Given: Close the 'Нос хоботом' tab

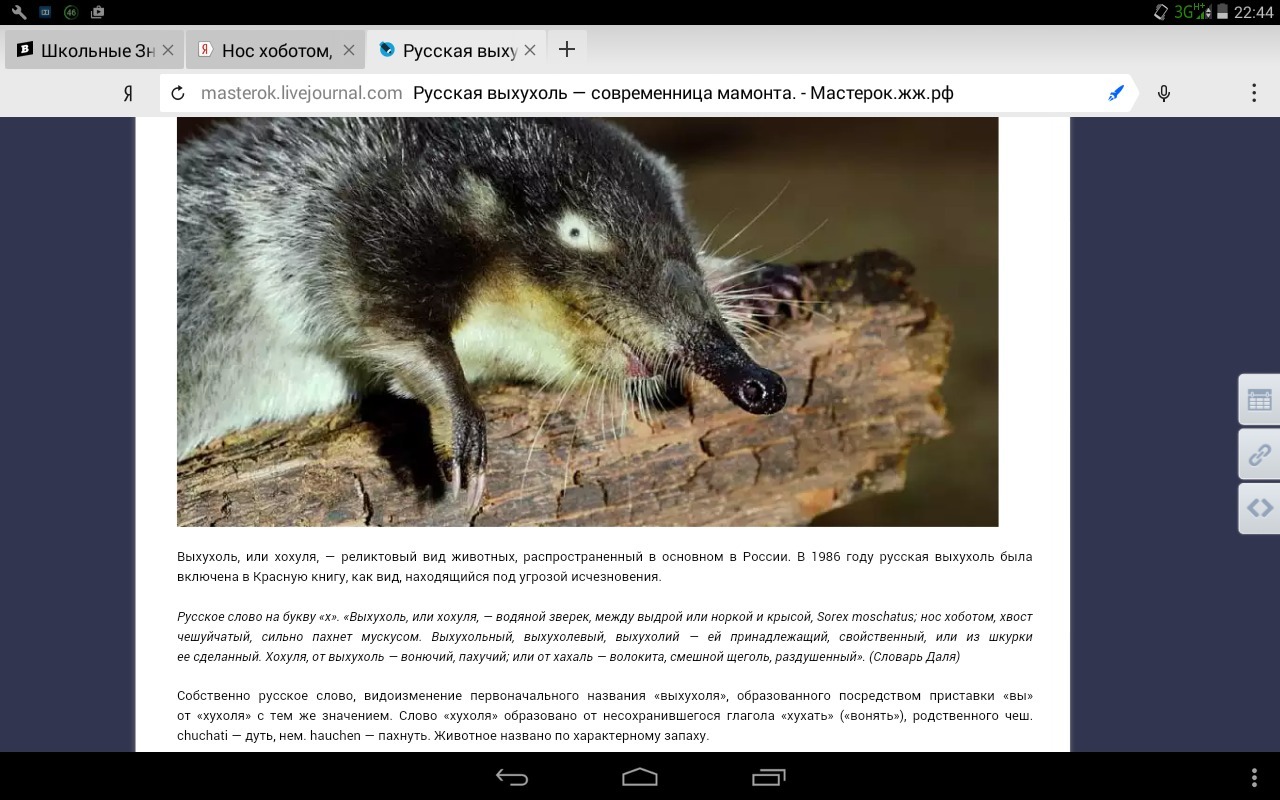Looking at the screenshot, I should coord(349,50).
